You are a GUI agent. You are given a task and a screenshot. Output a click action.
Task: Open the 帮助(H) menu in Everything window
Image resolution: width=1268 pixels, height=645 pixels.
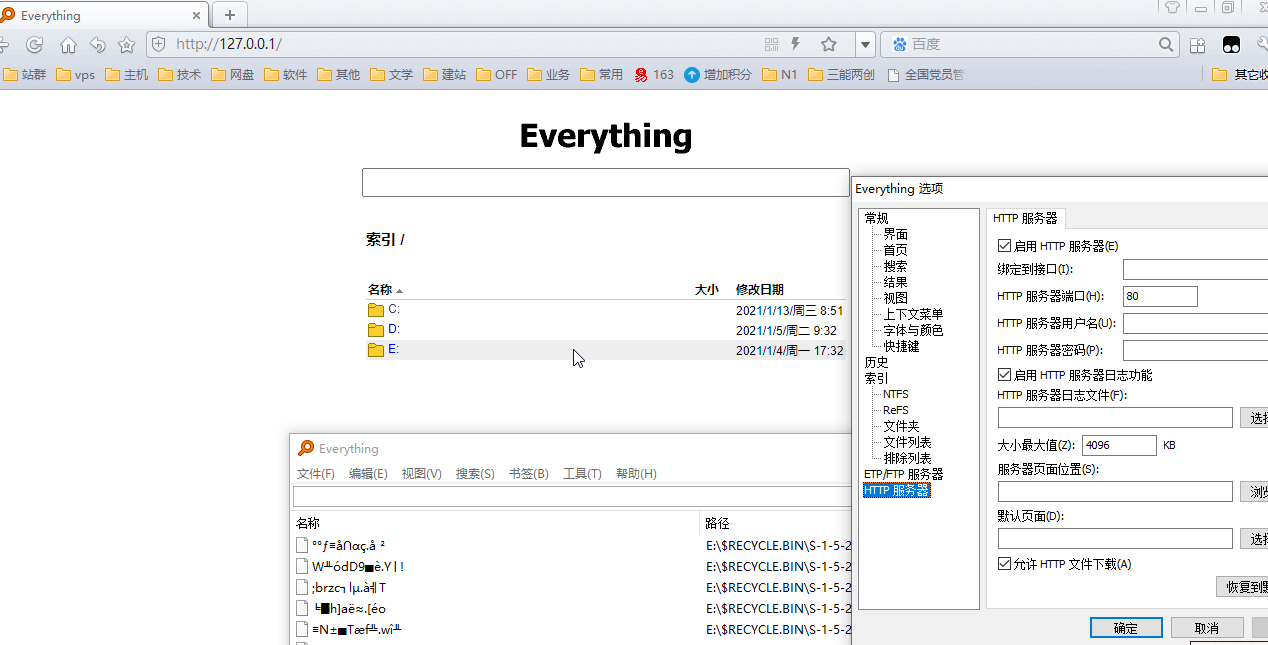[636, 474]
